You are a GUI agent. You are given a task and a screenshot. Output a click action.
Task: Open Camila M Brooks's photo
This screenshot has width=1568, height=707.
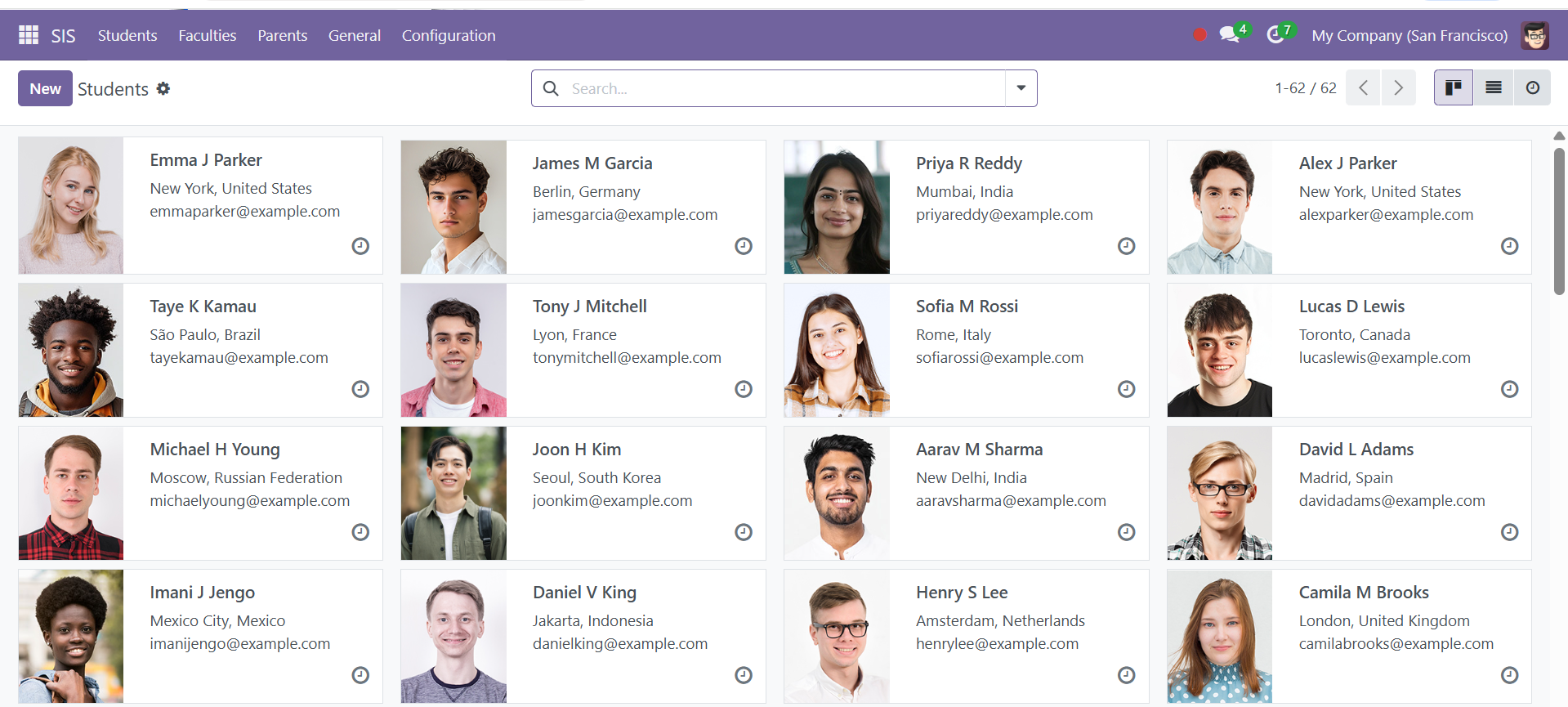[x=1220, y=636]
